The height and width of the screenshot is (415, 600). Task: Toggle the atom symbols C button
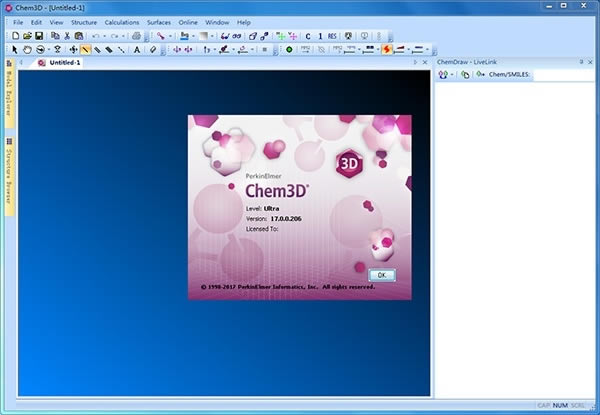pos(307,35)
